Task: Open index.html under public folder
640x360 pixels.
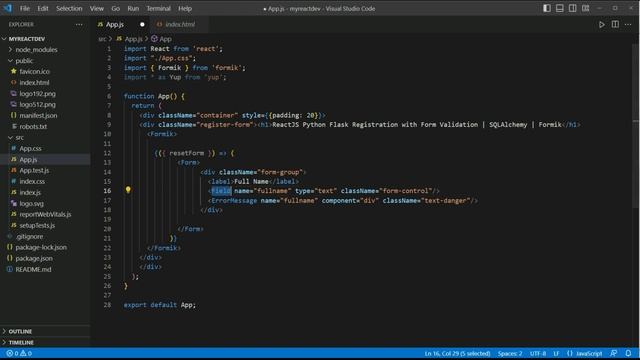Action: [x=34, y=82]
